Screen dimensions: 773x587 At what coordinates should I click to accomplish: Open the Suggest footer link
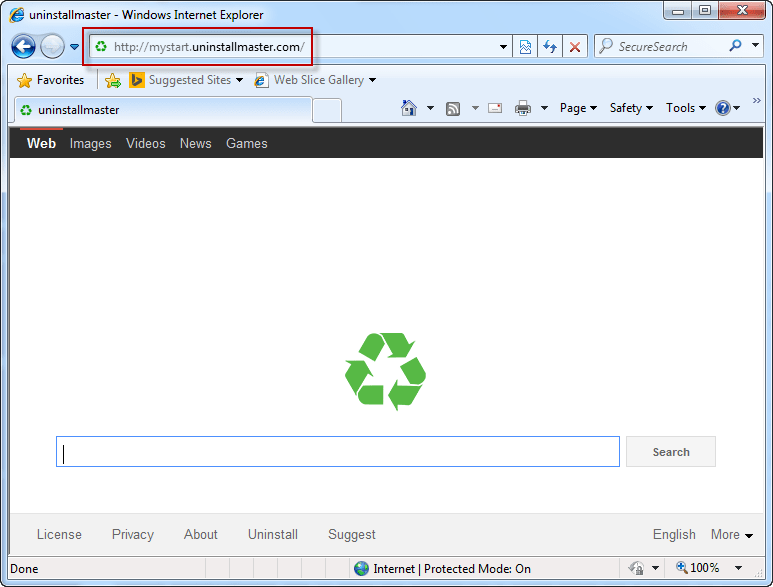(351, 534)
